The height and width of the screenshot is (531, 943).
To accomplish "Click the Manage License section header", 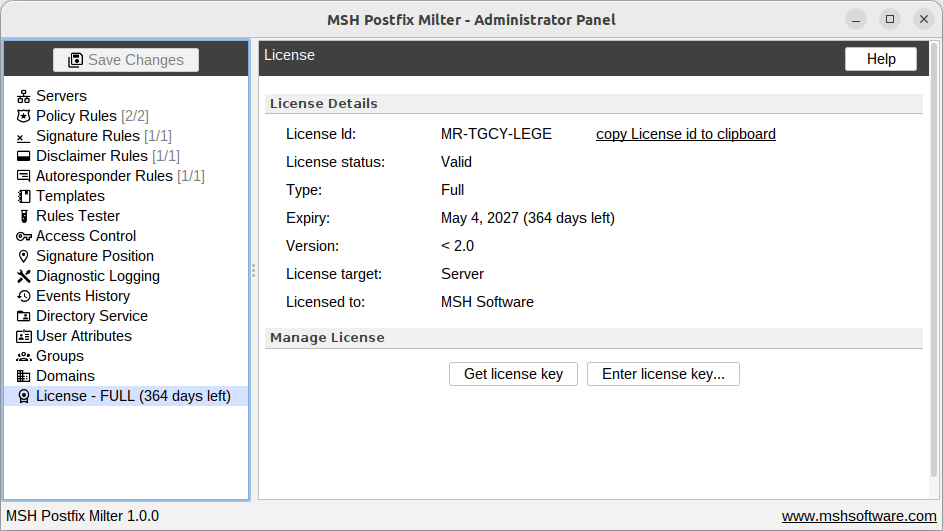I will point(594,338).
